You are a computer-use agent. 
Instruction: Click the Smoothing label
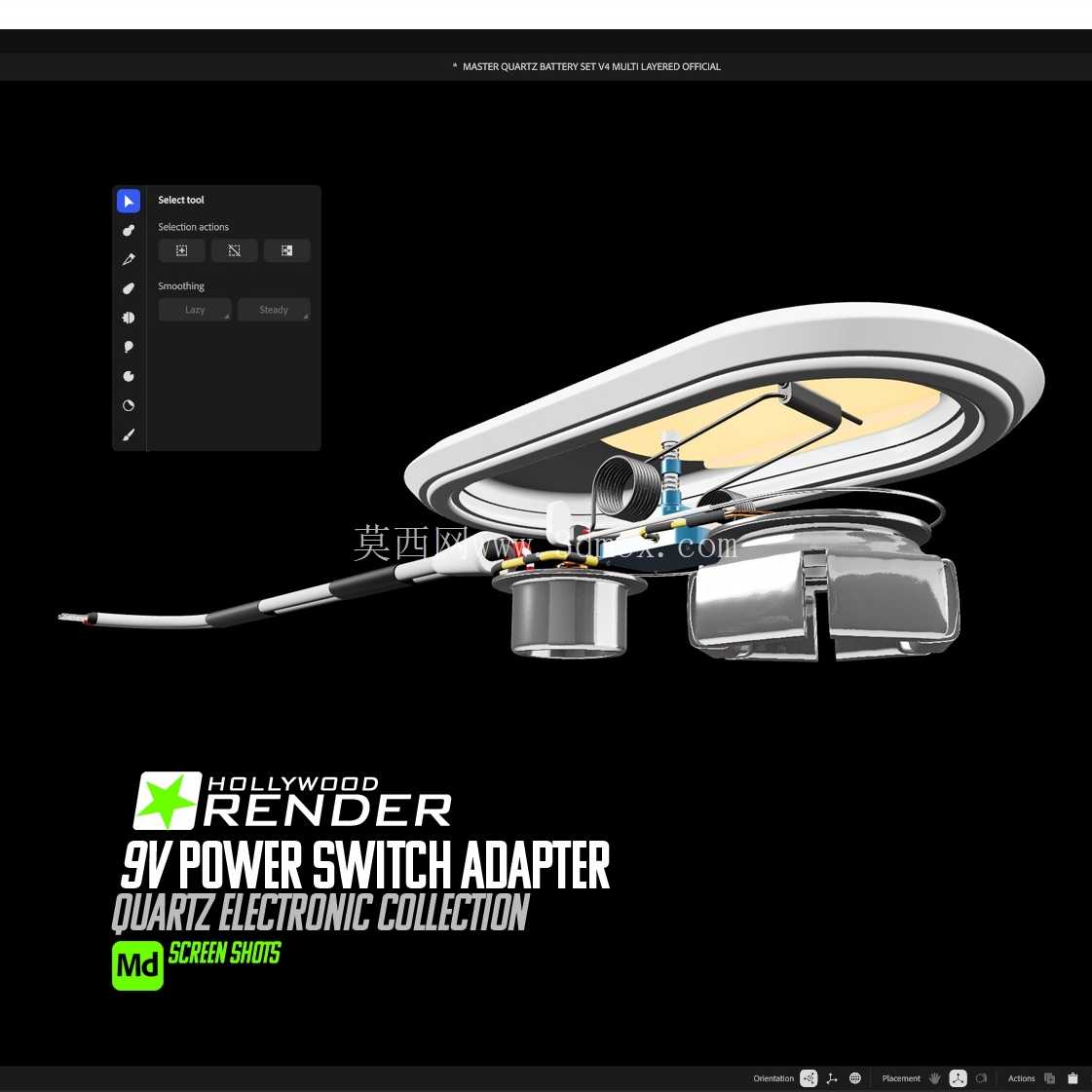(x=181, y=286)
